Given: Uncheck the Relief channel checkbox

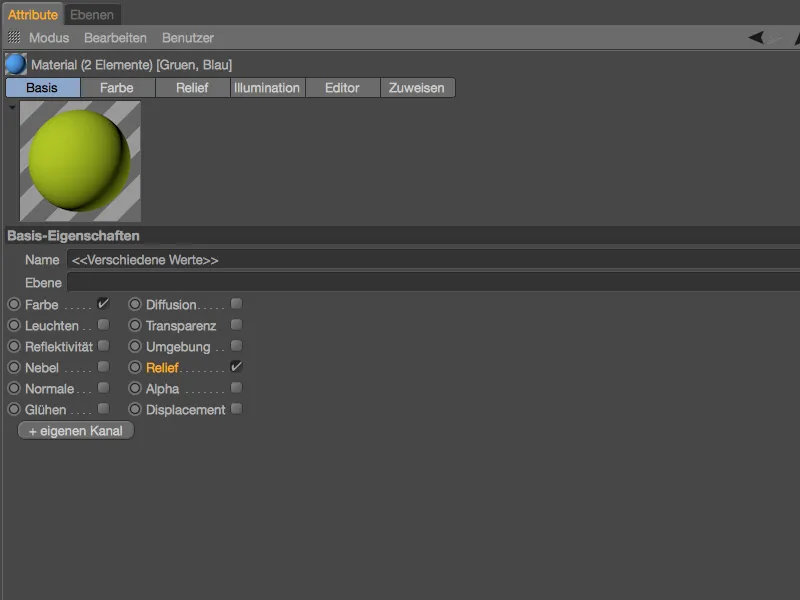Looking at the screenshot, I should coord(236,366).
